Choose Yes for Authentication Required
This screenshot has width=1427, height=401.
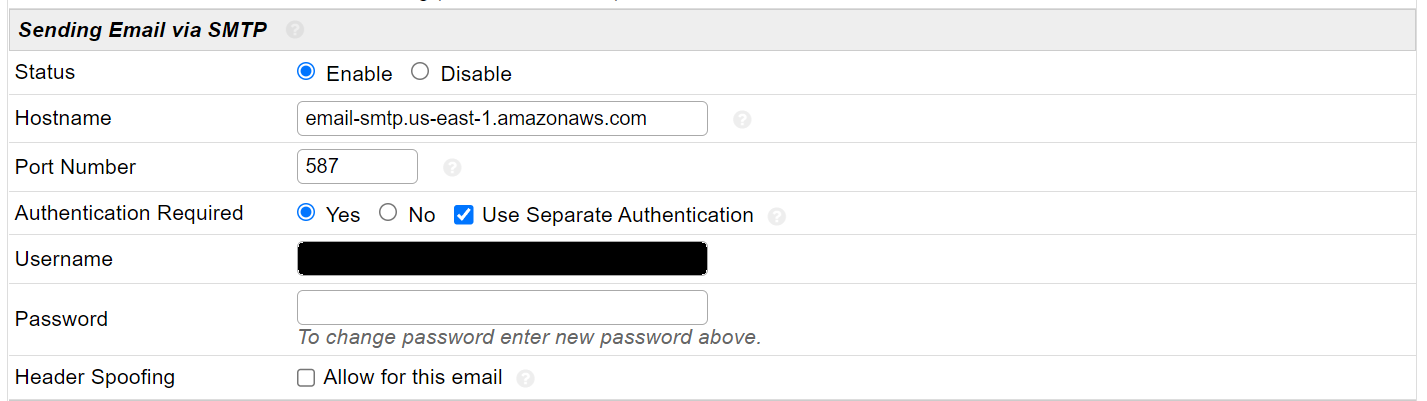click(307, 213)
